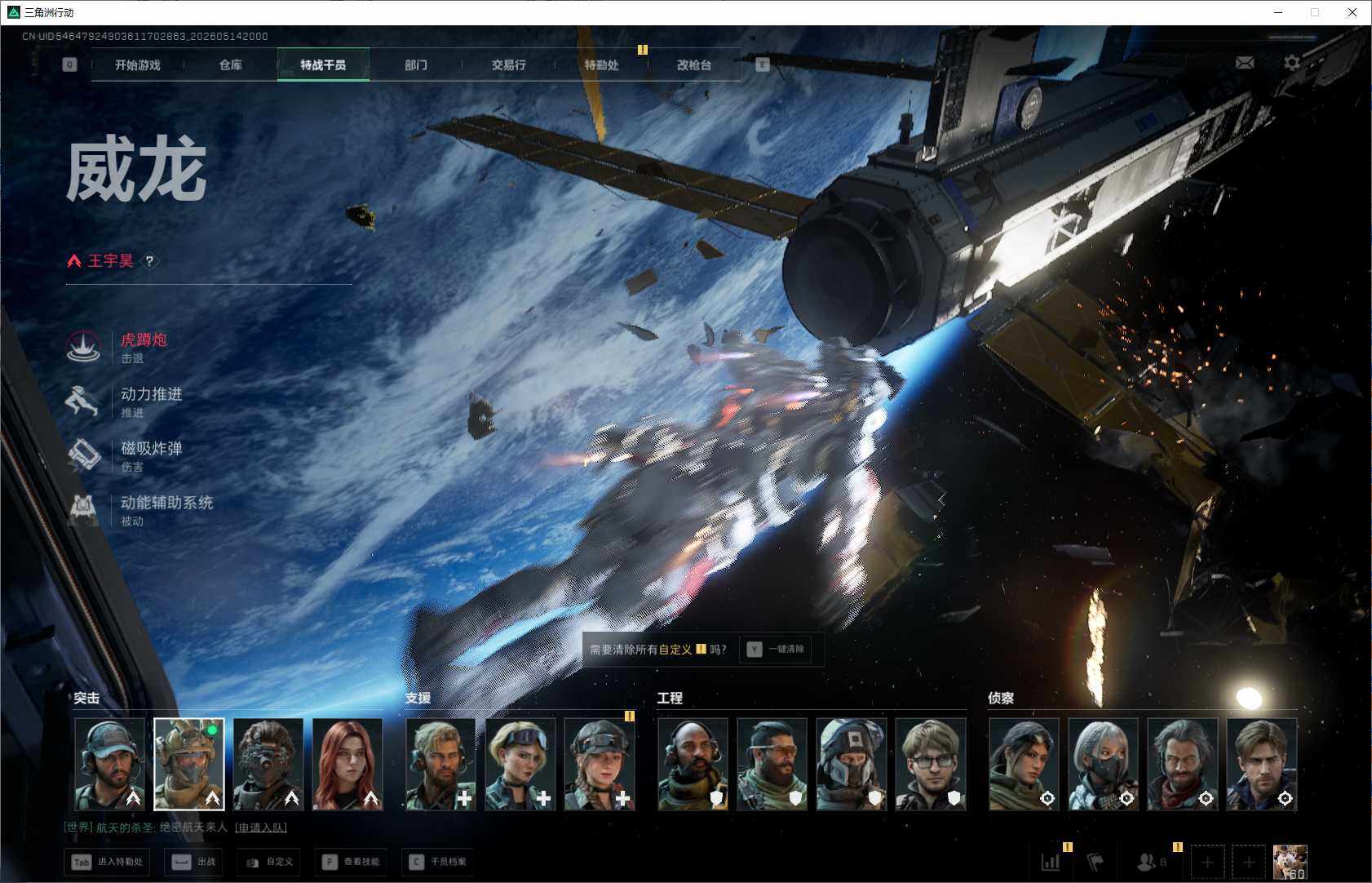Select the gray-bearded recon operator with red scarf
Image resolution: width=1372 pixels, height=883 pixels.
pyautogui.click(x=1183, y=765)
